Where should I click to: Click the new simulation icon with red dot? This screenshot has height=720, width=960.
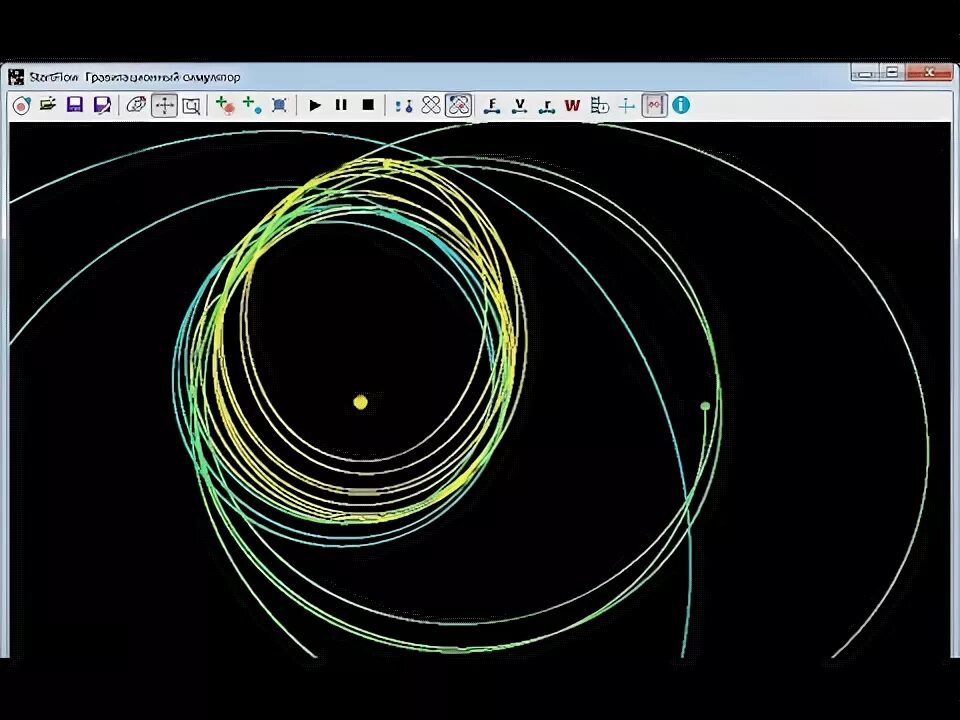point(21,105)
